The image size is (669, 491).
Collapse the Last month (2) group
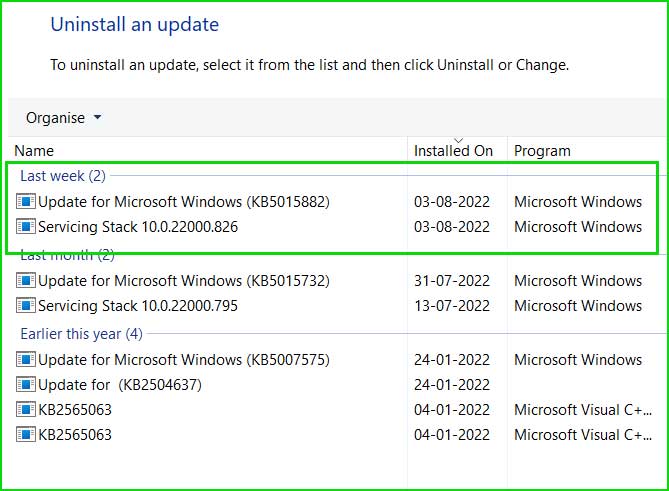67,255
